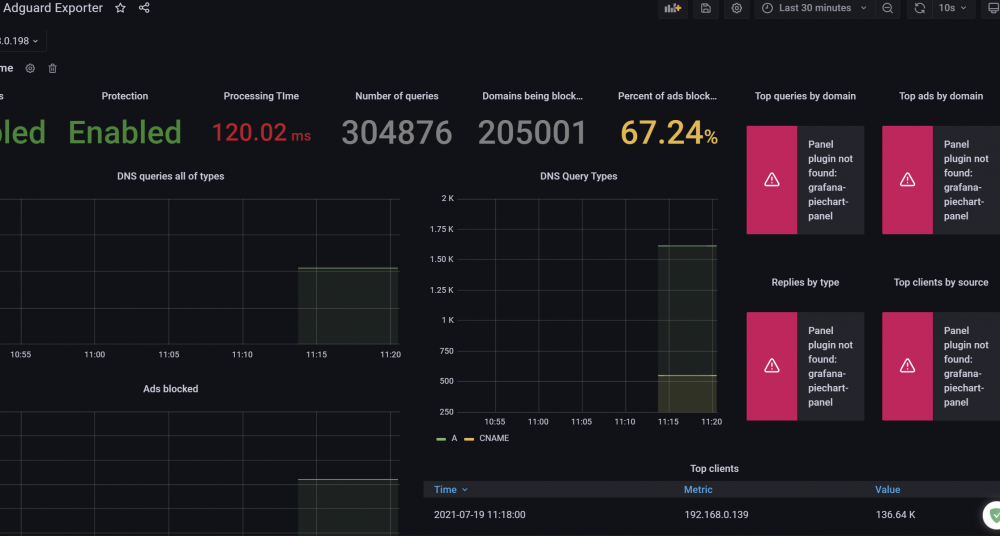Click the 67.24% ads blocked value
Screen dimensions: 1000x536
(669, 133)
